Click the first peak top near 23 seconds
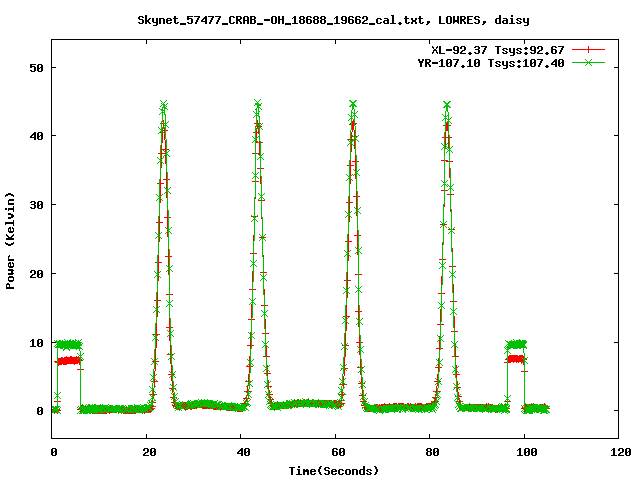The width and height of the screenshot is (640, 480). click(x=164, y=104)
